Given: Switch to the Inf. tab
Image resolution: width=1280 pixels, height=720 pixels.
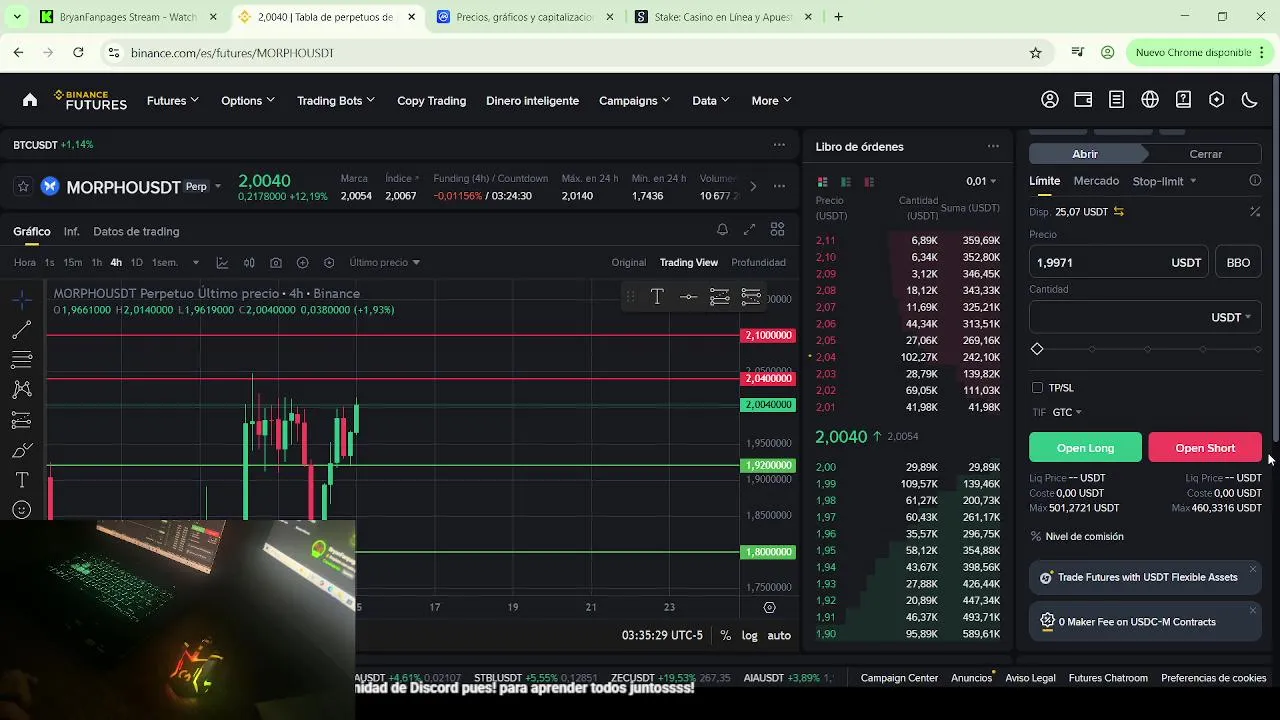Looking at the screenshot, I should pos(71,231).
